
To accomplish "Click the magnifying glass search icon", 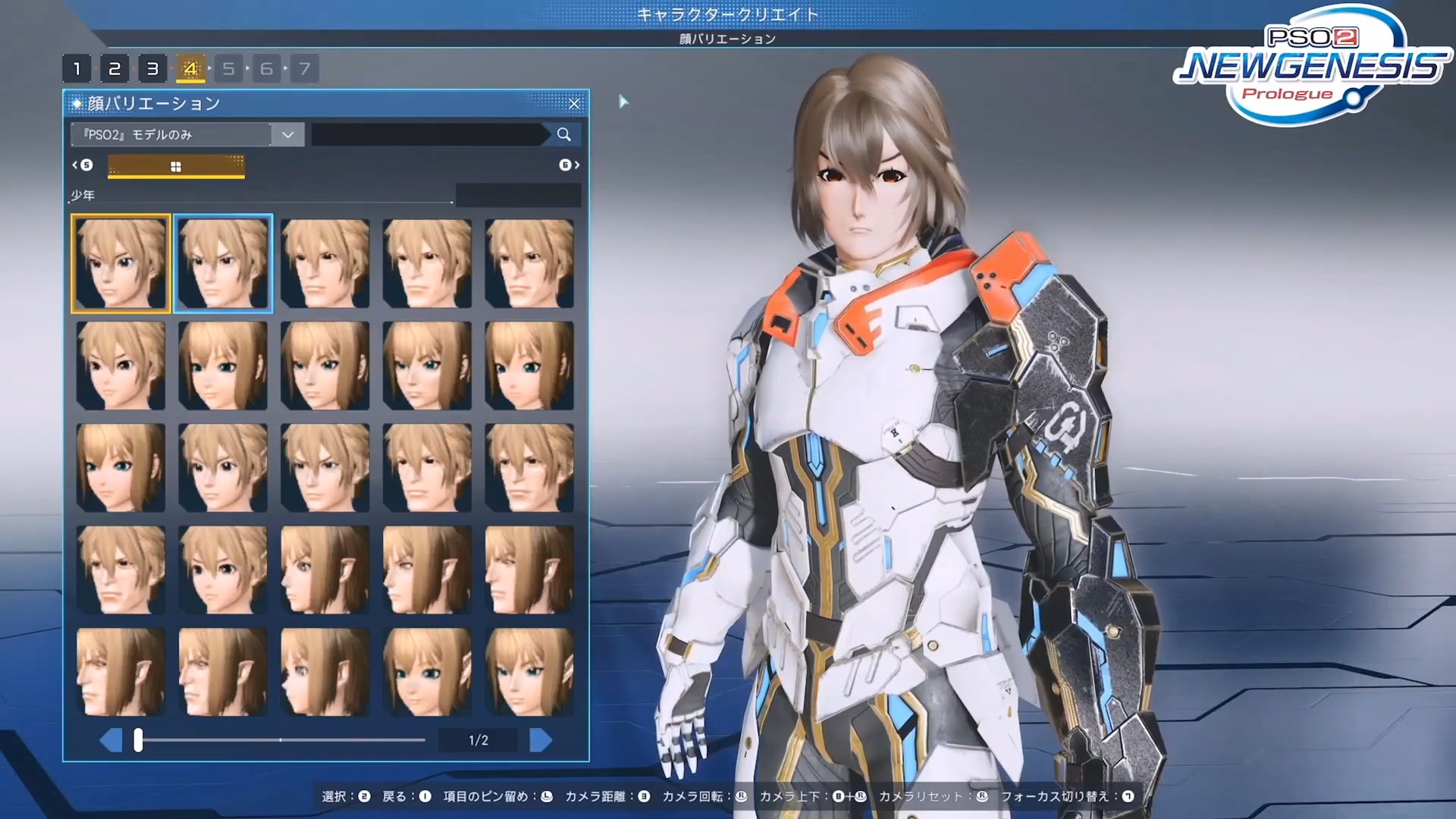I will pyautogui.click(x=564, y=134).
